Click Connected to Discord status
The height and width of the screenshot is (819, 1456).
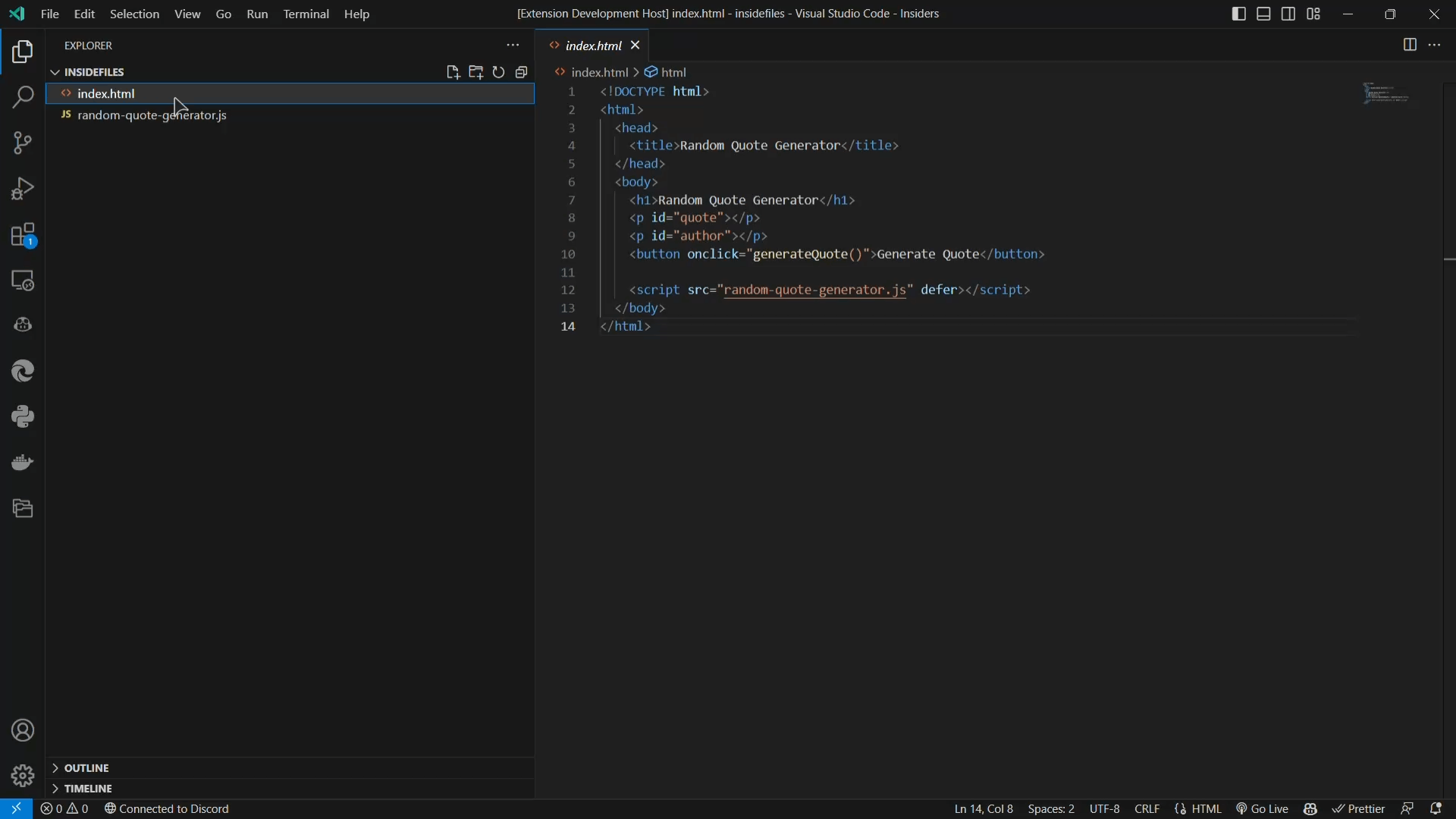point(167,809)
